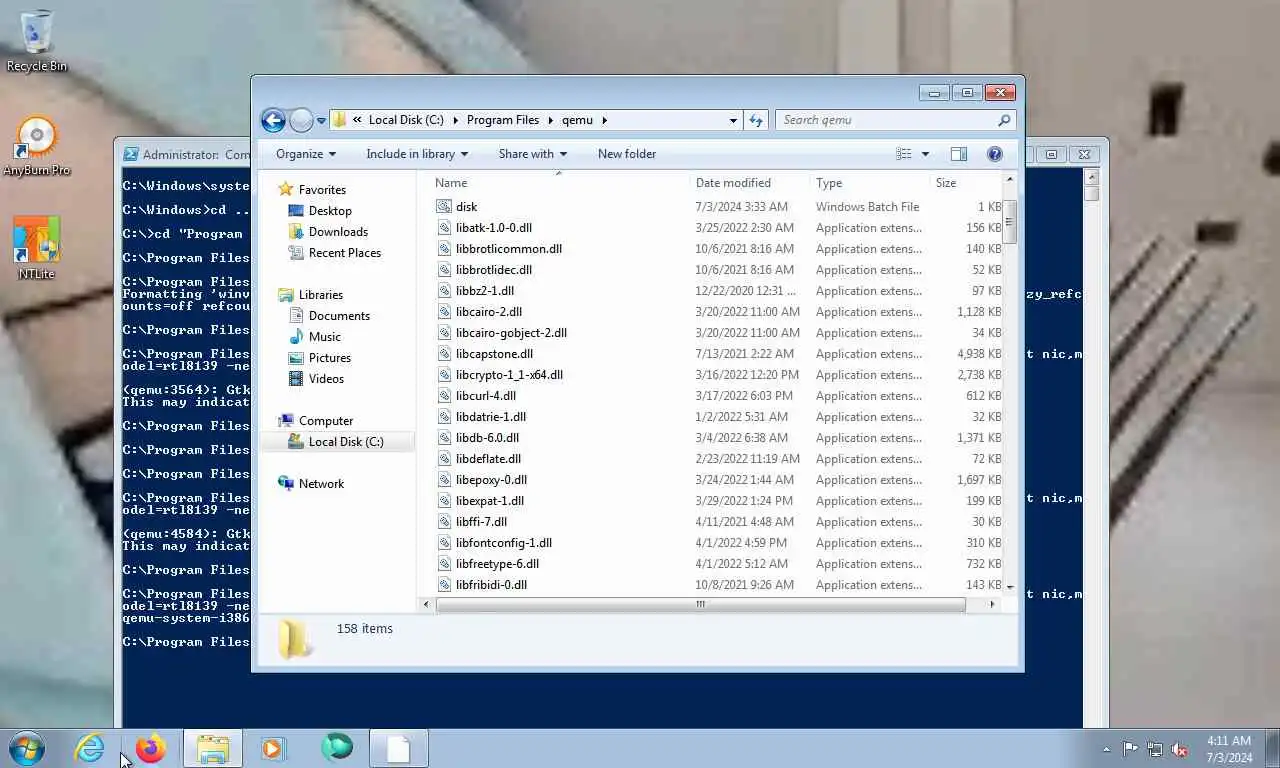
Task: Click the Action Center flag tray icon
Action: tap(1130, 749)
